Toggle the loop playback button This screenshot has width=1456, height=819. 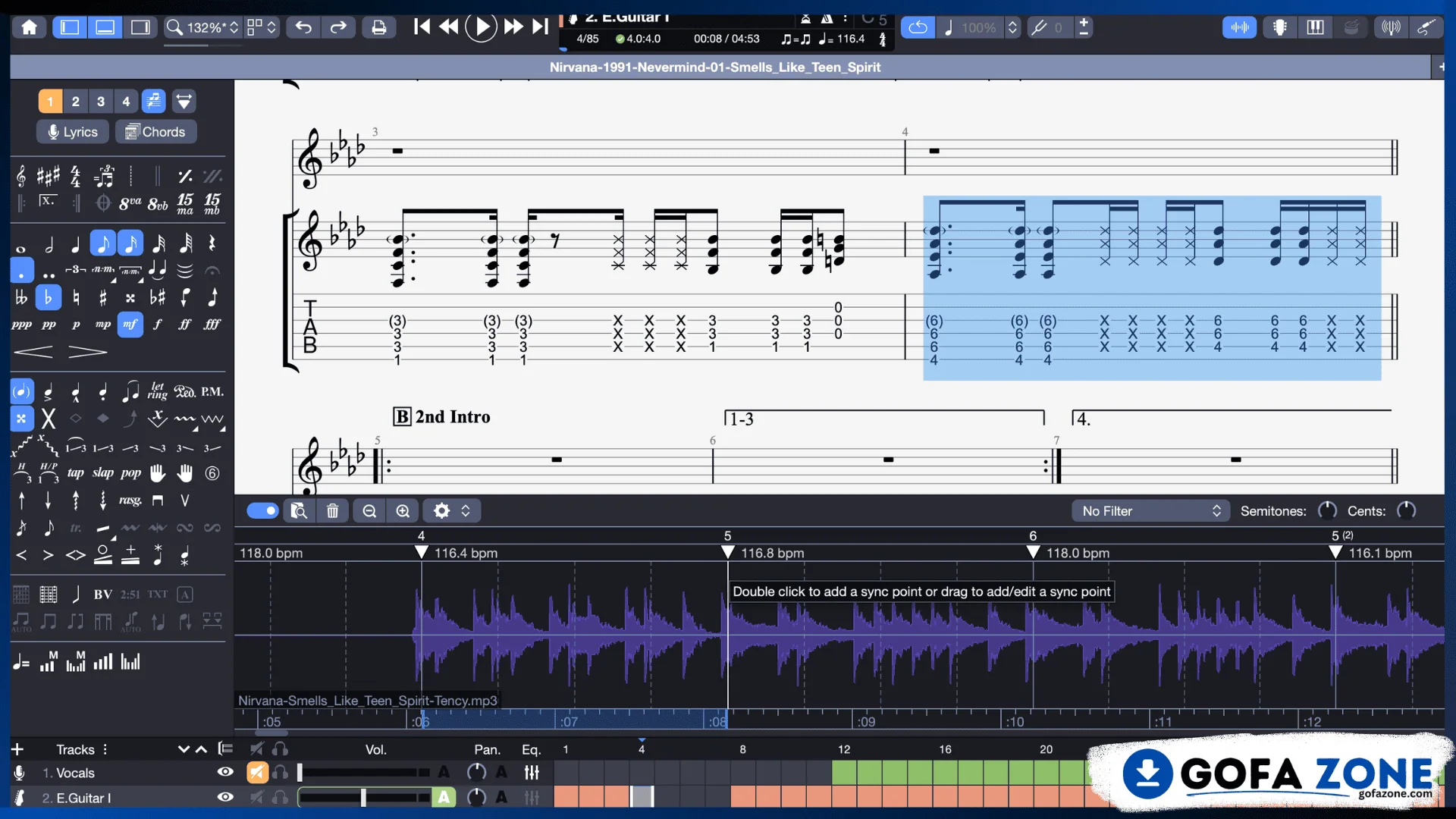(918, 27)
